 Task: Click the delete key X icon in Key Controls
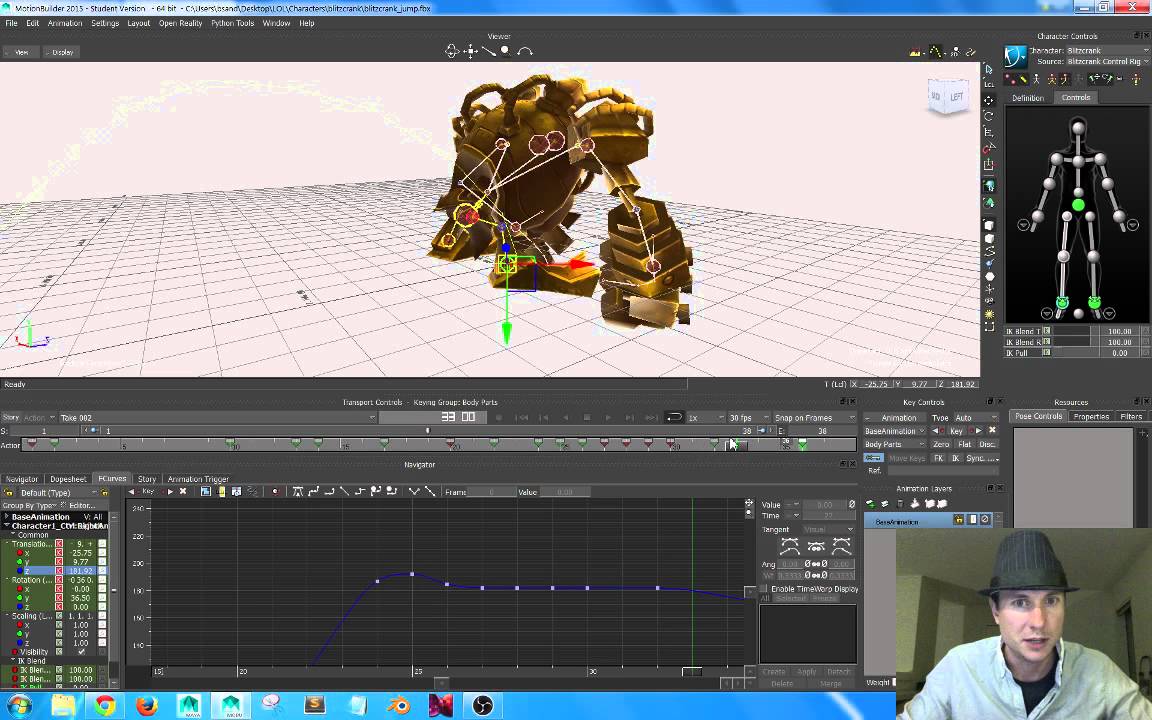click(992, 431)
